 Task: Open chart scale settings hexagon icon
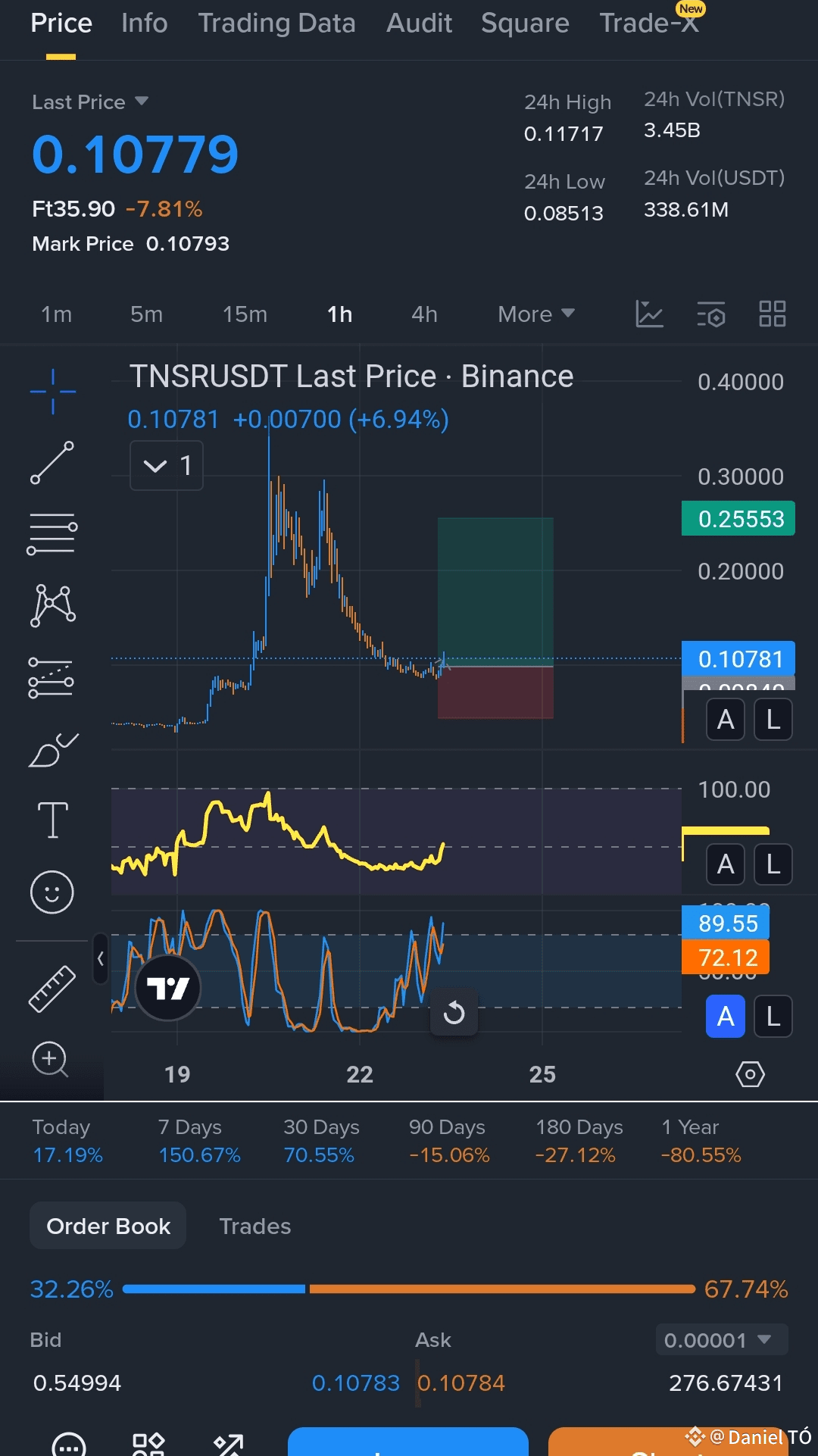[750, 1074]
